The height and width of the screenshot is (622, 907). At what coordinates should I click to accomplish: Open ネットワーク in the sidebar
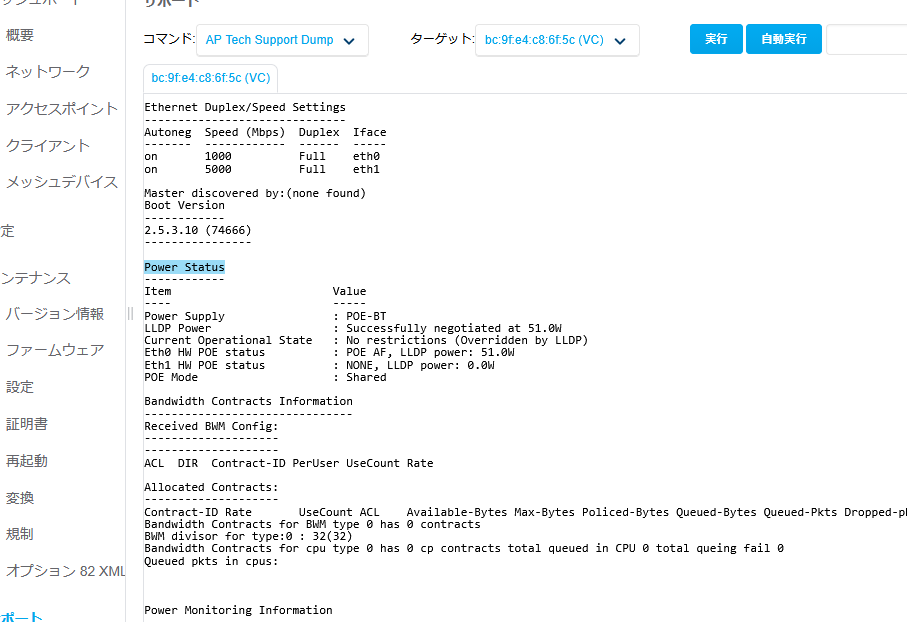[47, 72]
